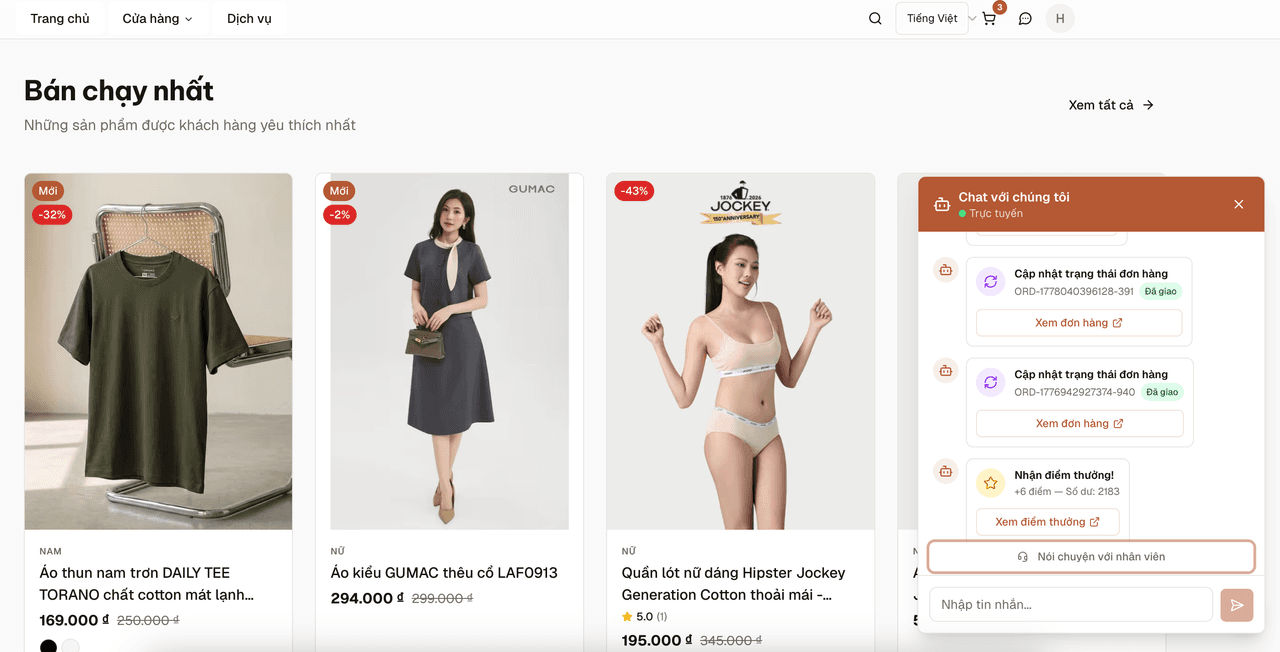Click the Mới badge on TORANO tee
This screenshot has height=652, width=1280.
[48, 191]
